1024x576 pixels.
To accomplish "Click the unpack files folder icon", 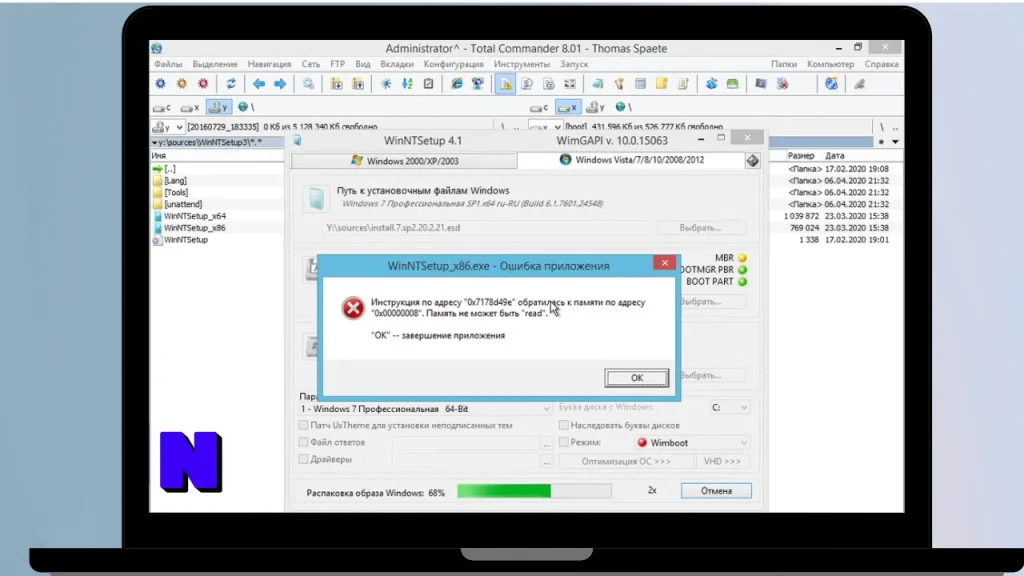I will tap(358, 84).
